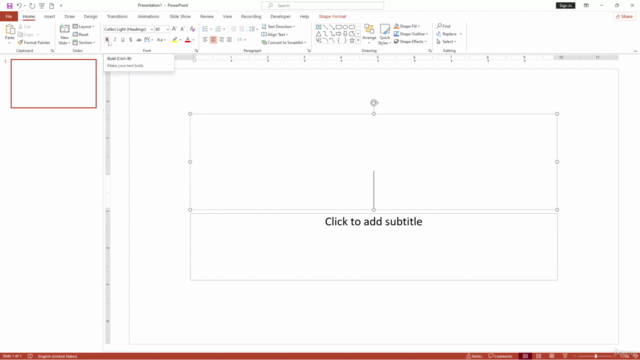
Task: Click the Paste clipboard icon
Action: click(9, 30)
